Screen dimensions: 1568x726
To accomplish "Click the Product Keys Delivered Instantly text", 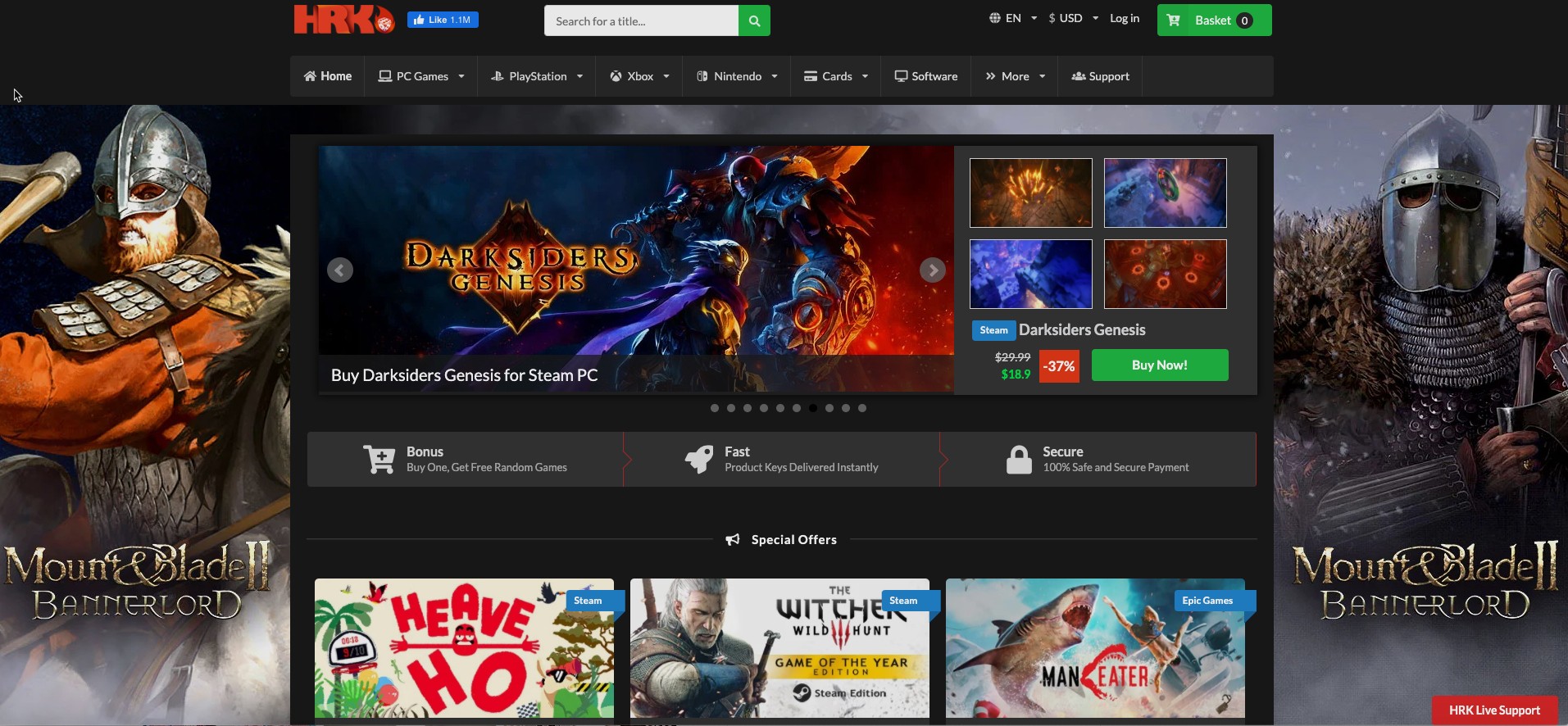I will (802, 467).
